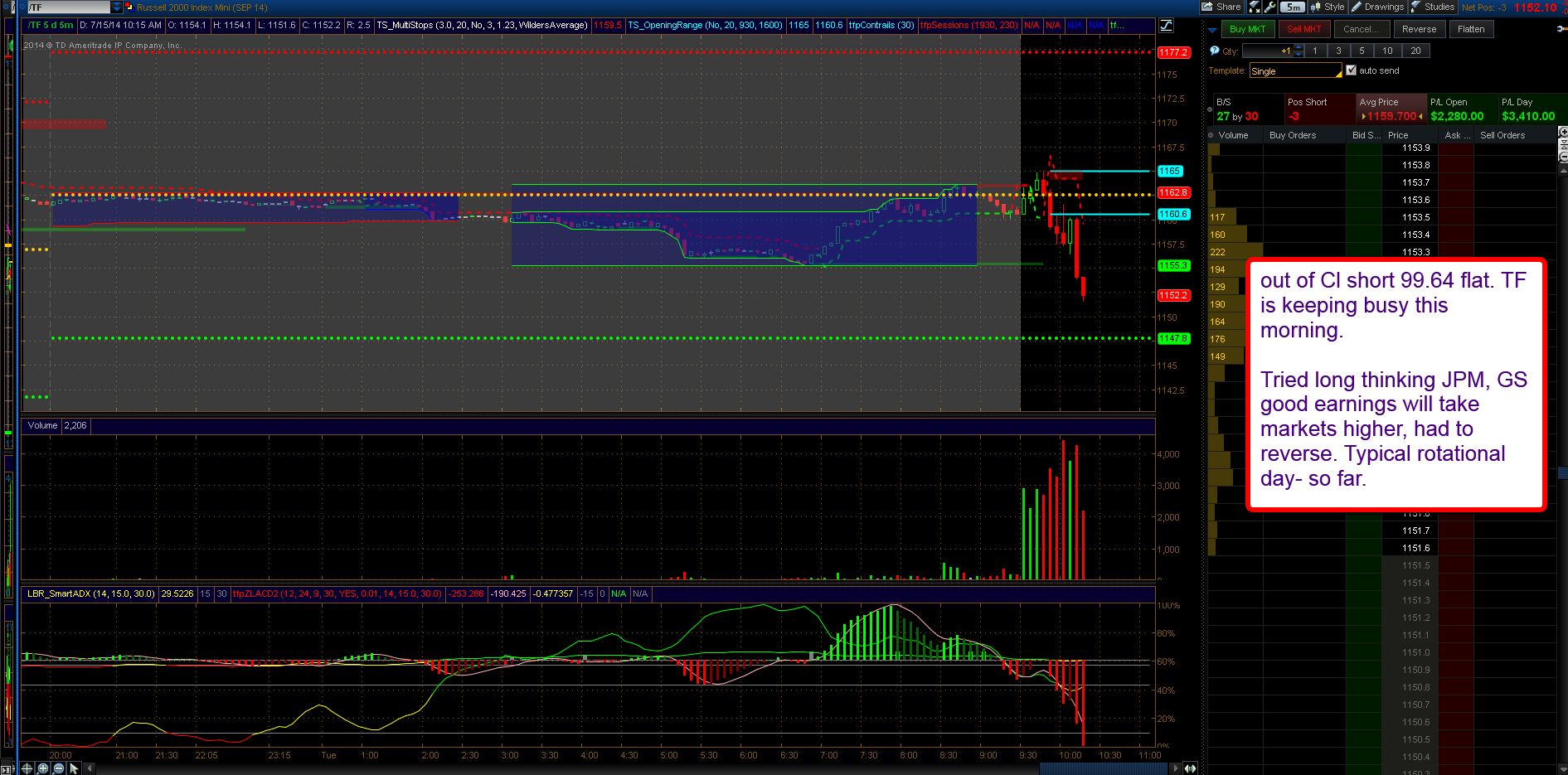Click the 1162.8 red price bubble
The image size is (1568, 775).
click(x=1173, y=192)
